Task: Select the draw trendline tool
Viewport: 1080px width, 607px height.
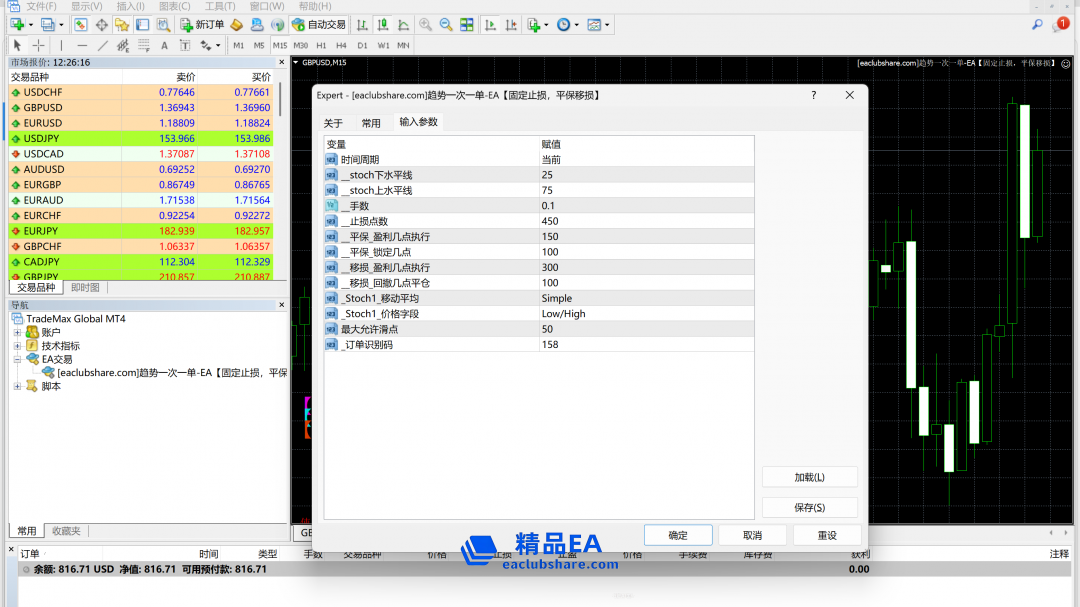Action: (102, 45)
